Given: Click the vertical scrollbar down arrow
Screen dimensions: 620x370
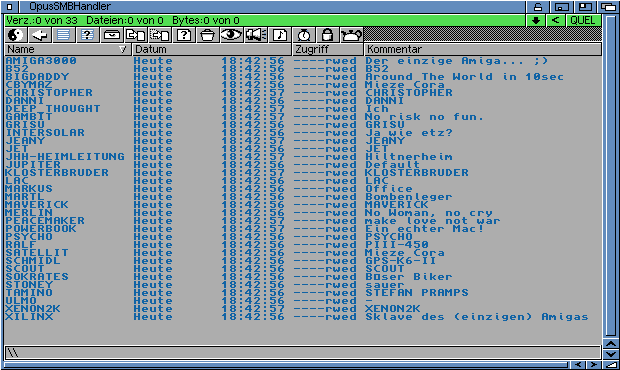Looking at the screenshot, I should click(611, 354).
